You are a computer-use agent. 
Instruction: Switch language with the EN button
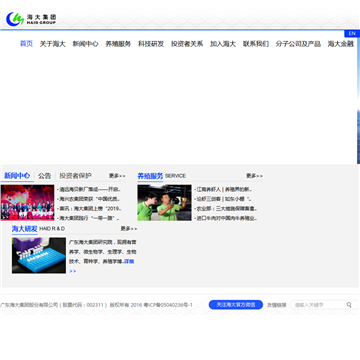pos(352,33)
